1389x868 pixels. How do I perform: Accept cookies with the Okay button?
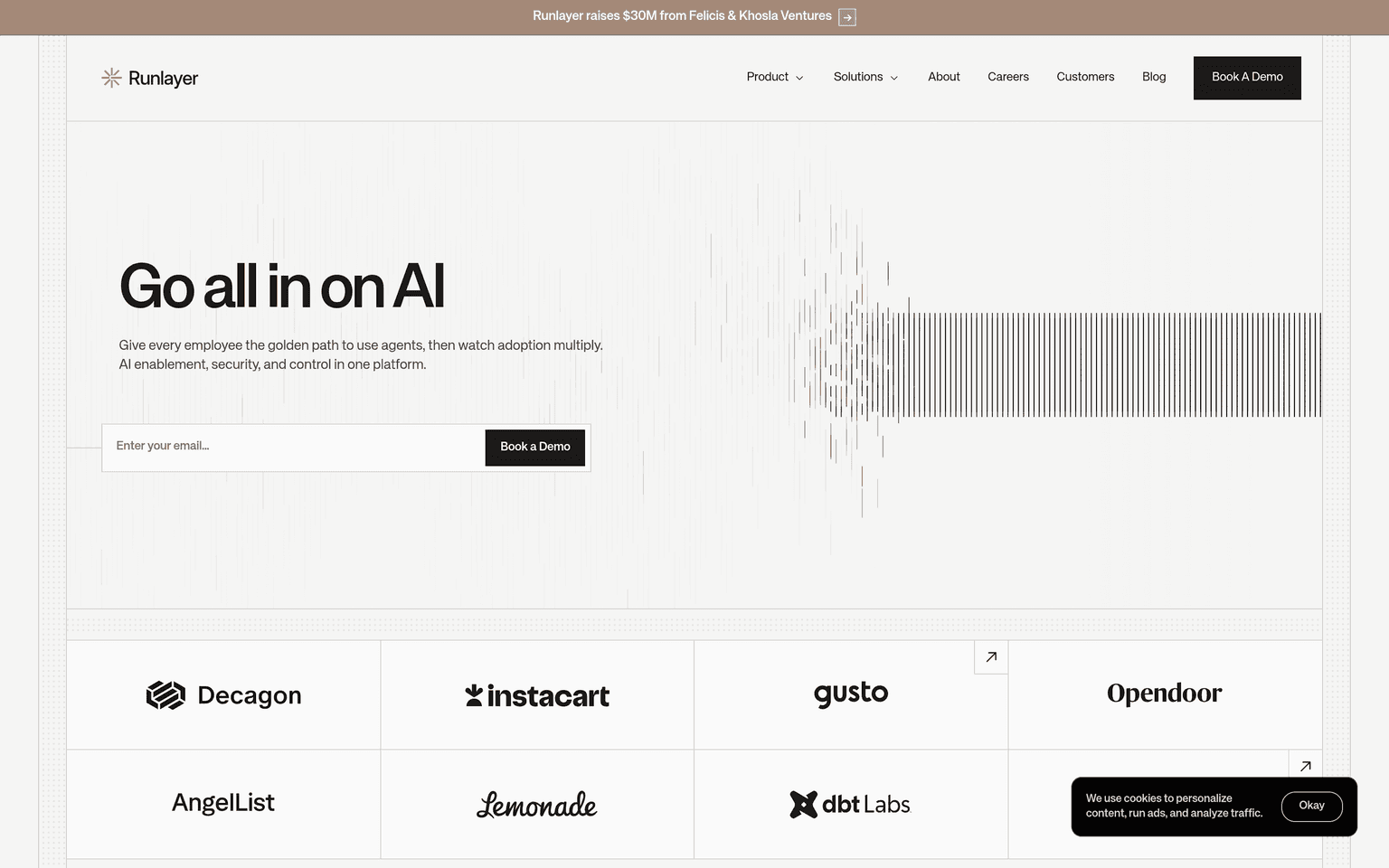[x=1311, y=806]
